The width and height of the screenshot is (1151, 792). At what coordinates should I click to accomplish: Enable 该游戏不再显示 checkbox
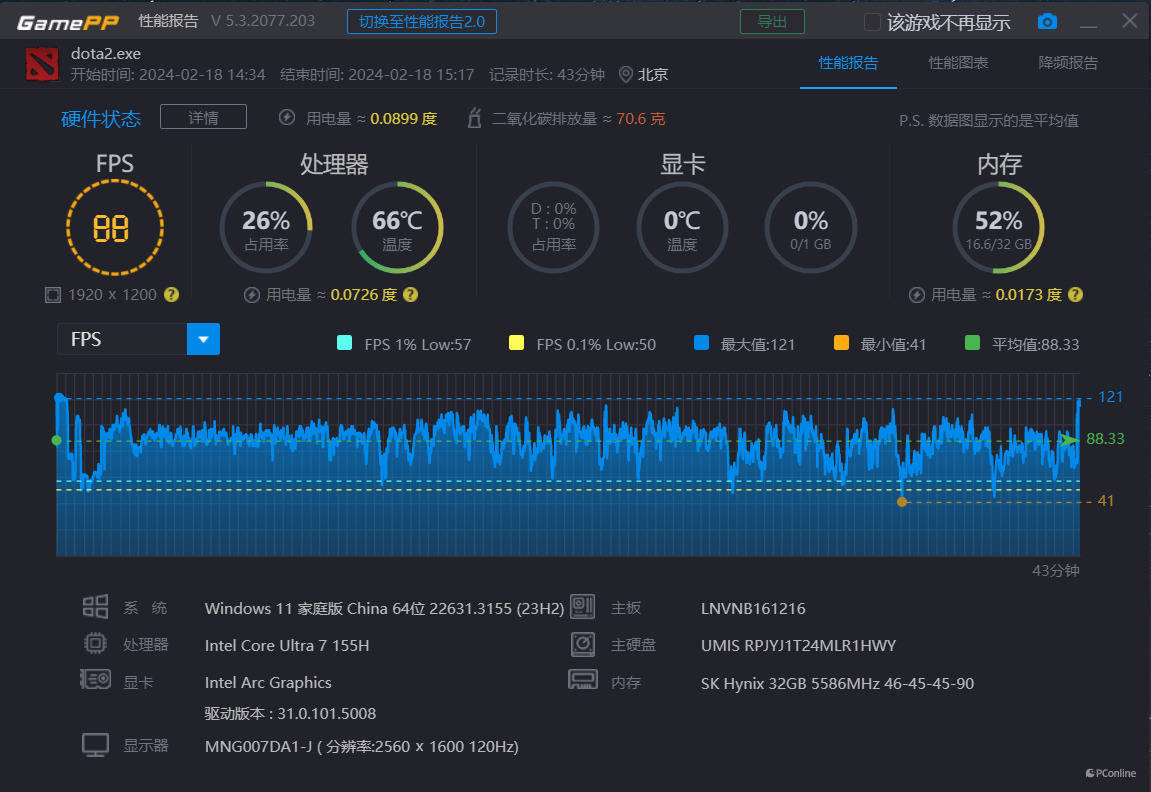click(872, 22)
